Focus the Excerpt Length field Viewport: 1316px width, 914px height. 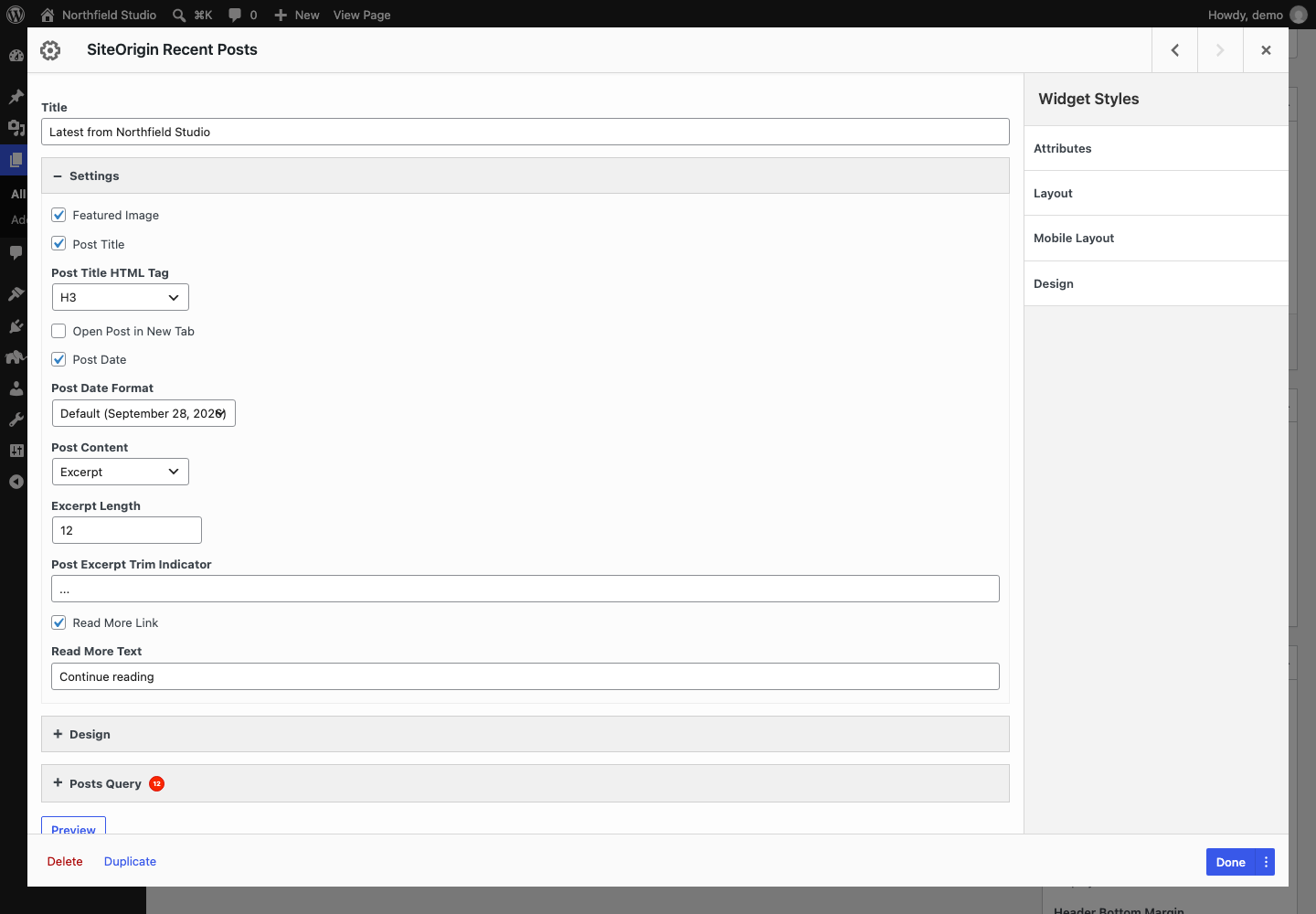point(127,530)
